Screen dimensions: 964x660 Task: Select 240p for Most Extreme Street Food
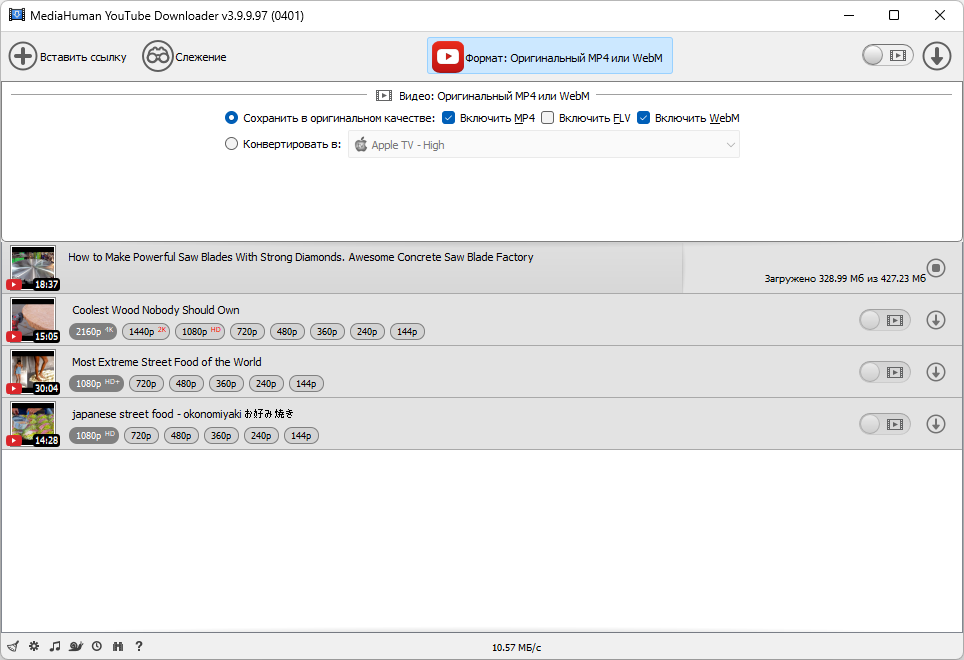(266, 383)
